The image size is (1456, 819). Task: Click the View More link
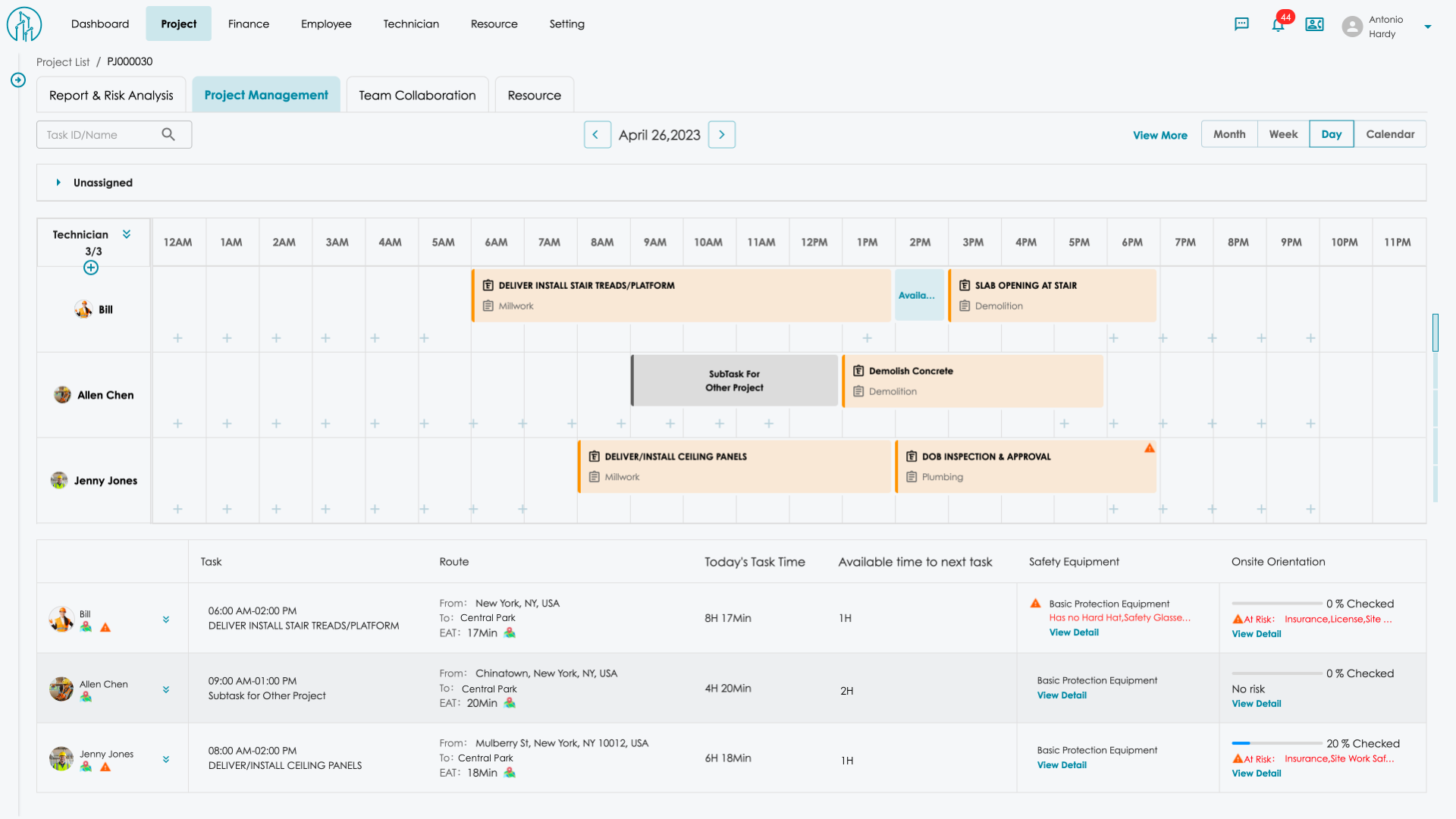(1159, 135)
